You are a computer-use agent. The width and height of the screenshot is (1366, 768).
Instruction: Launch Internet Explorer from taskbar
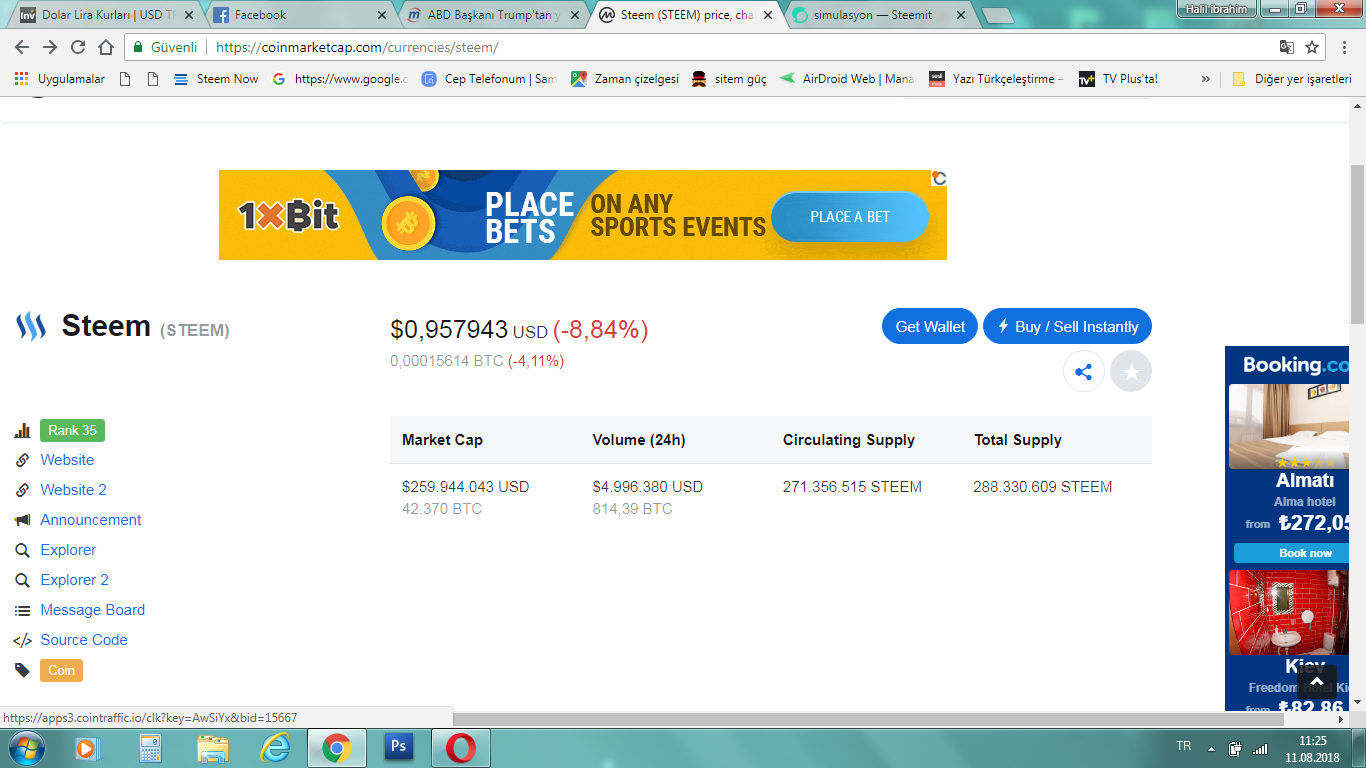pyautogui.click(x=274, y=747)
